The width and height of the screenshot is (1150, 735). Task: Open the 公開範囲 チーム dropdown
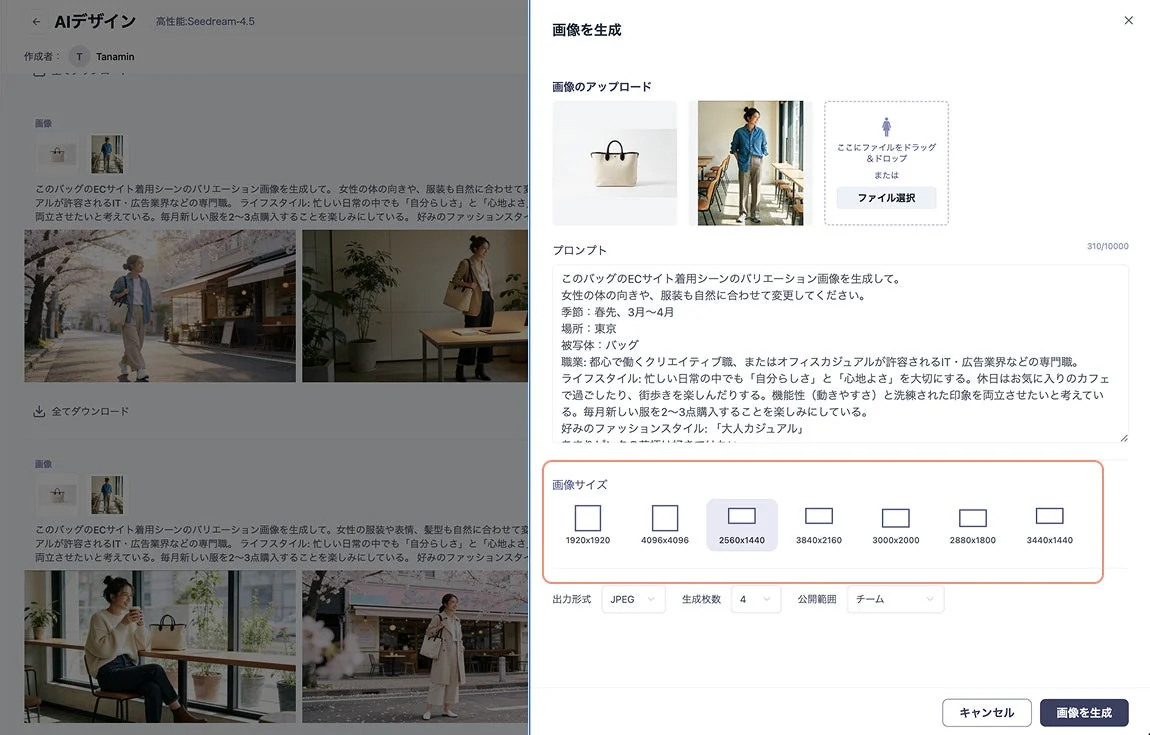tap(895, 598)
